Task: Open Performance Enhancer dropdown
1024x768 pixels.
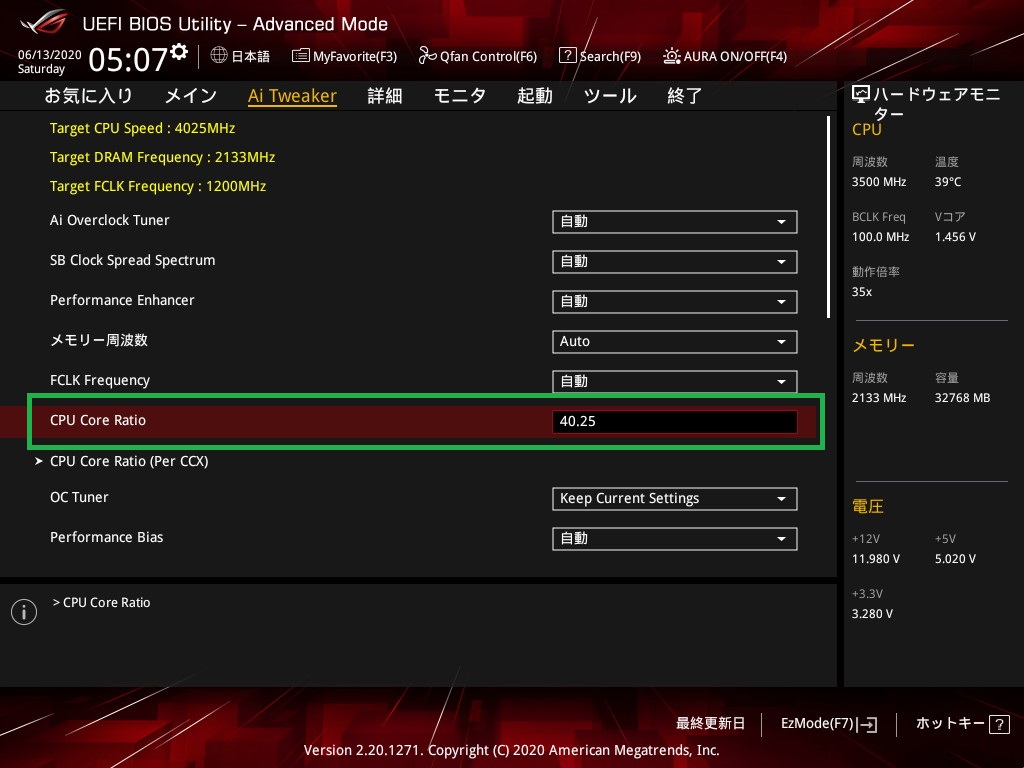Action: coord(675,302)
